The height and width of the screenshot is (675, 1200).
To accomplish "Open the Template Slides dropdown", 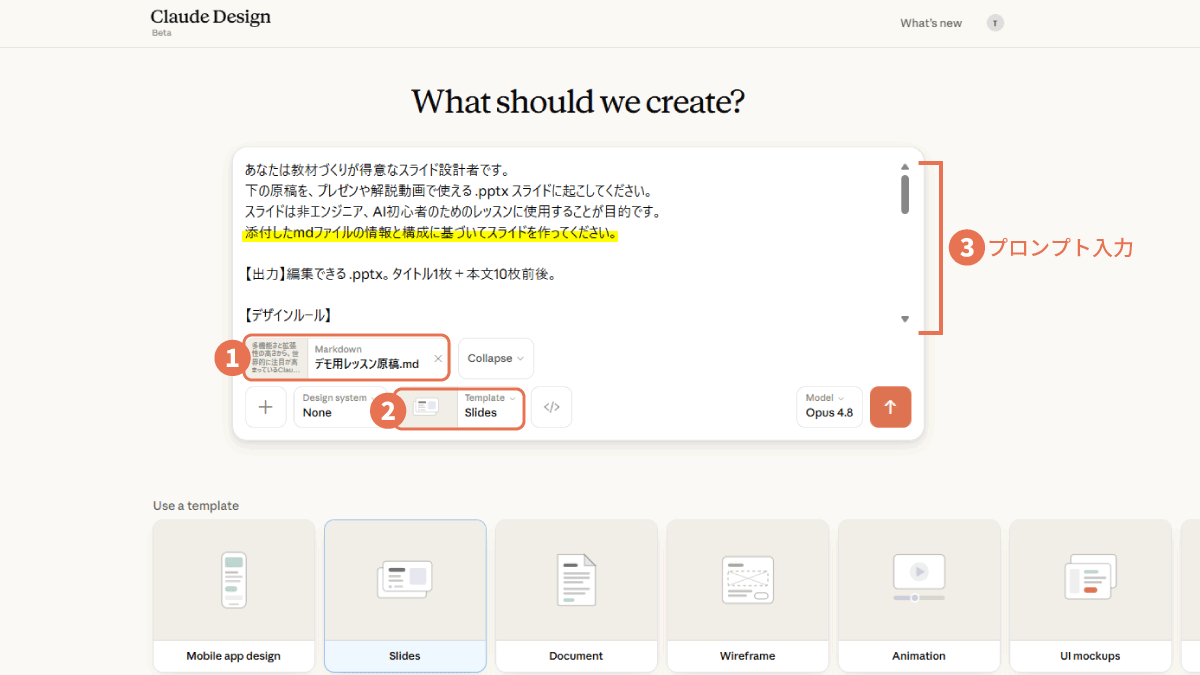I will [460, 407].
